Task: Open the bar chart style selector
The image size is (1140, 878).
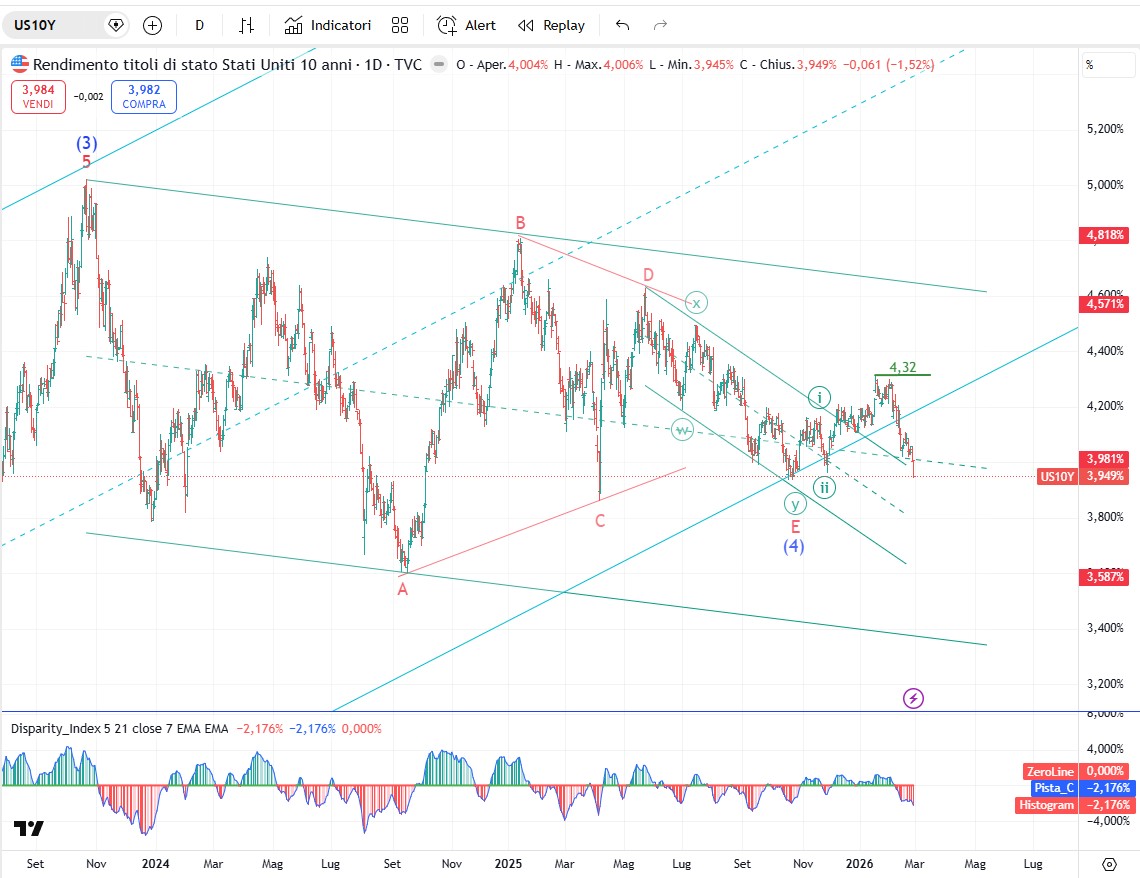Action: coord(246,25)
